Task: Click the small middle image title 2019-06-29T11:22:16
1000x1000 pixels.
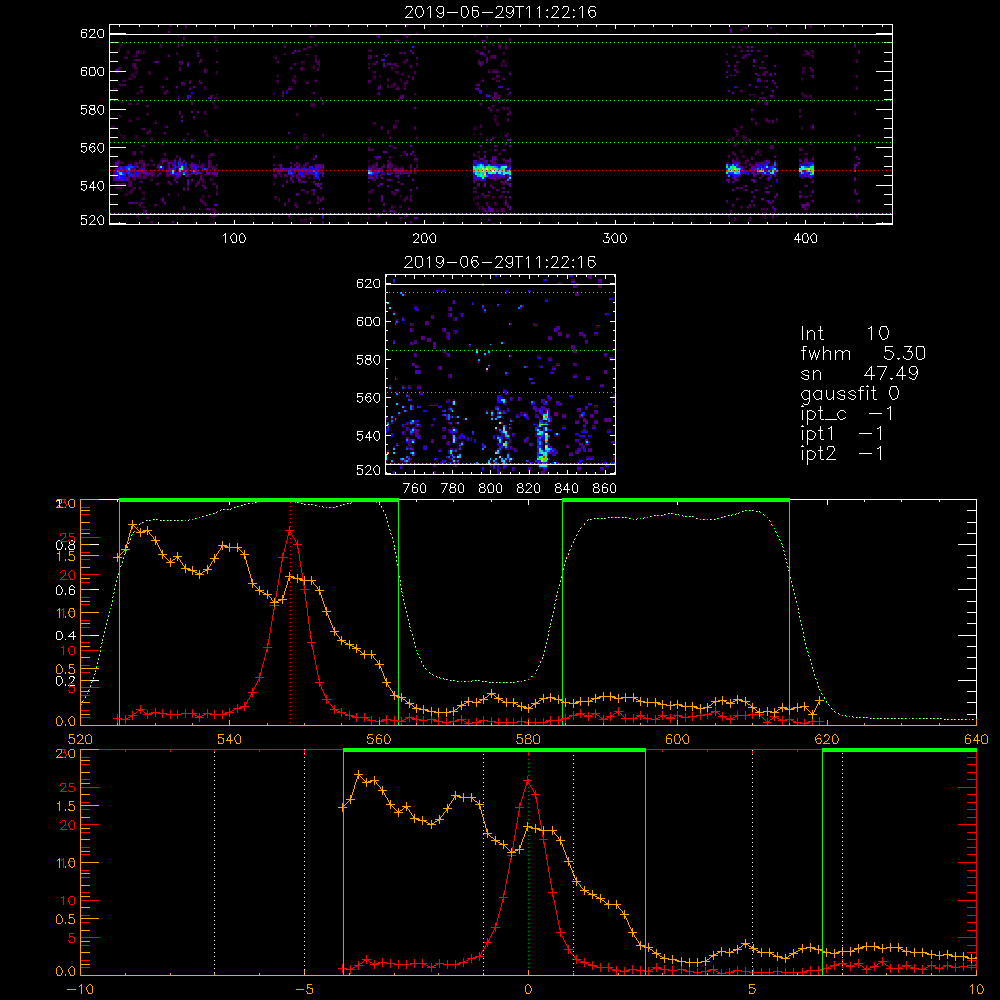Action: tap(500, 262)
